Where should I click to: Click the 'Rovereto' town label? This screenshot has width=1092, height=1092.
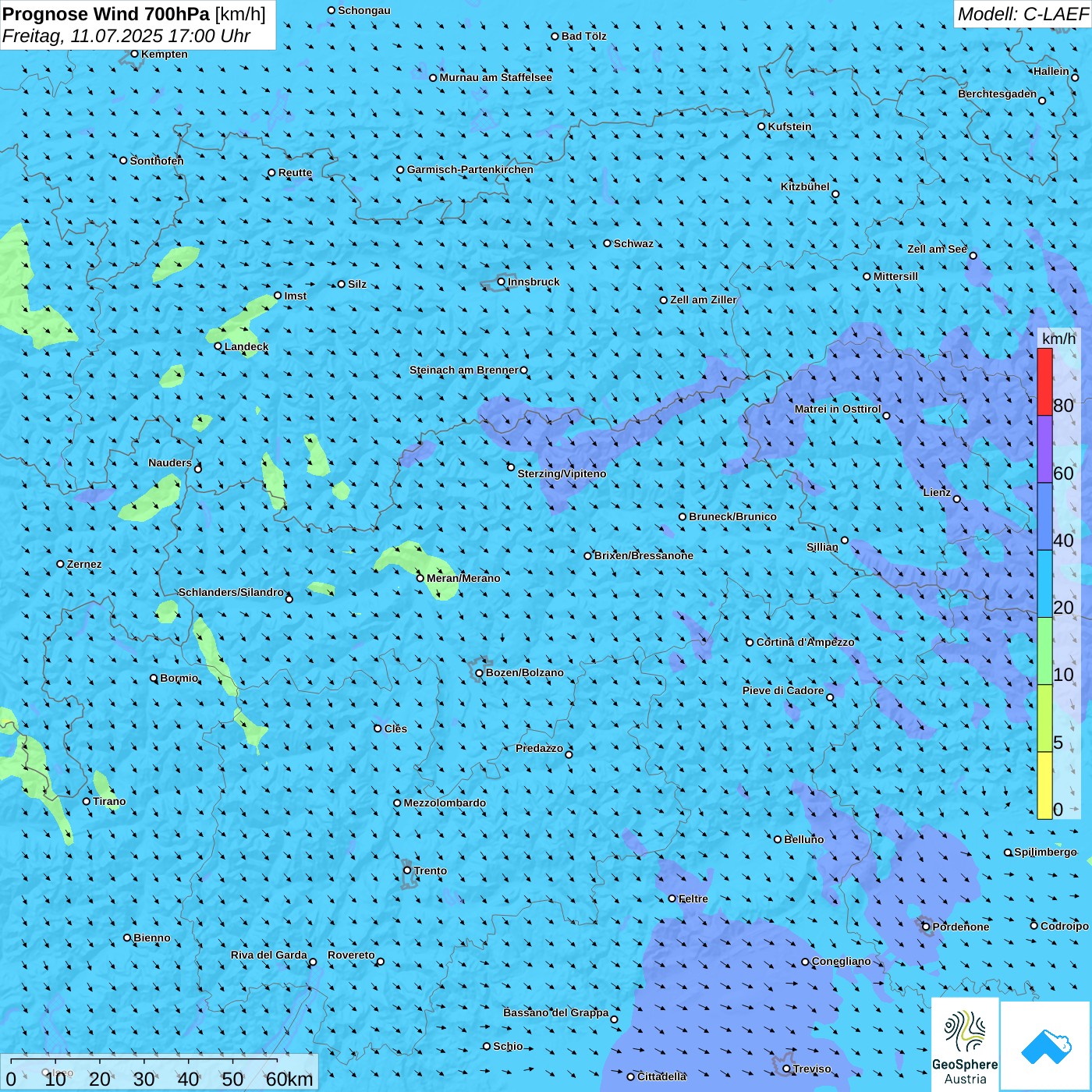coord(351,955)
